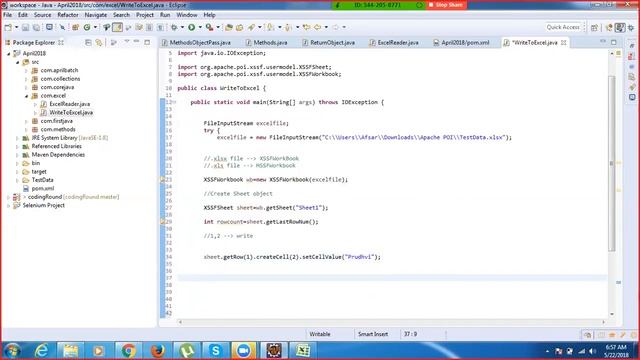Image resolution: width=640 pixels, height=360 pixels.
Task: Open the Navigate menu
Action: point(96,15)
